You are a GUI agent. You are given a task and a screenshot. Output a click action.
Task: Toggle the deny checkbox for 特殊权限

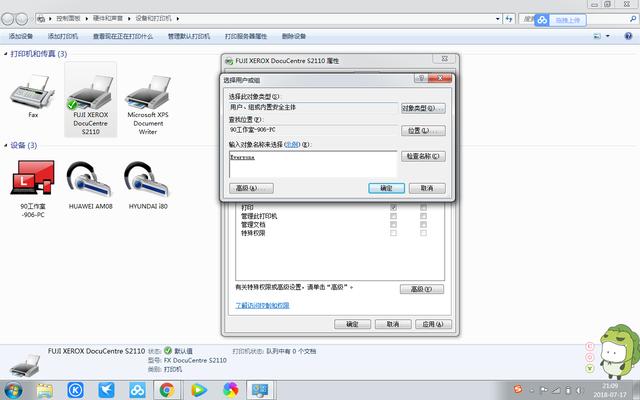tap(423, 233)
